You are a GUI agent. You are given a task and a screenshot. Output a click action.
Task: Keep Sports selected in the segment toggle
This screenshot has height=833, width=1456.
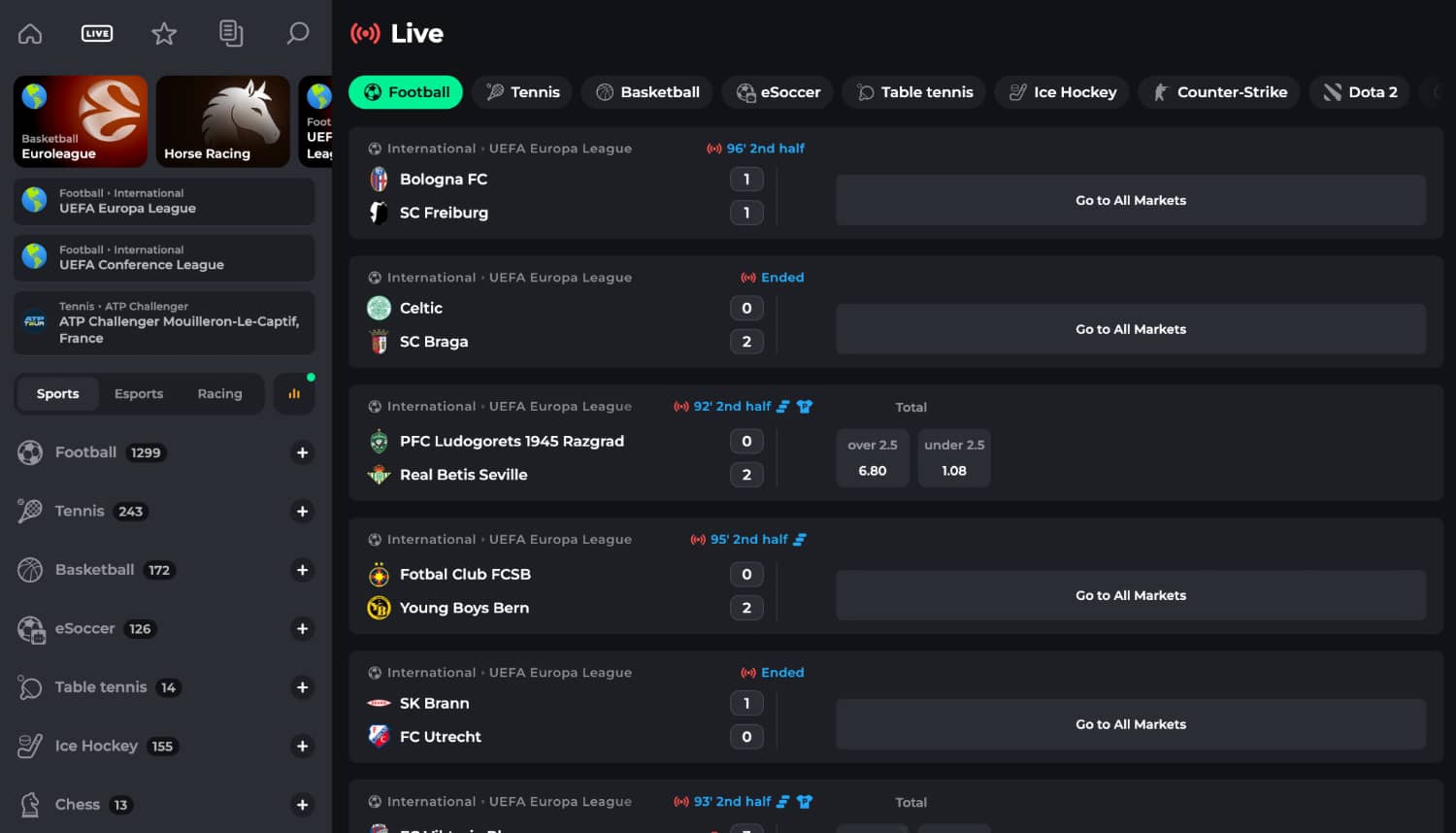tap(57, 393)
